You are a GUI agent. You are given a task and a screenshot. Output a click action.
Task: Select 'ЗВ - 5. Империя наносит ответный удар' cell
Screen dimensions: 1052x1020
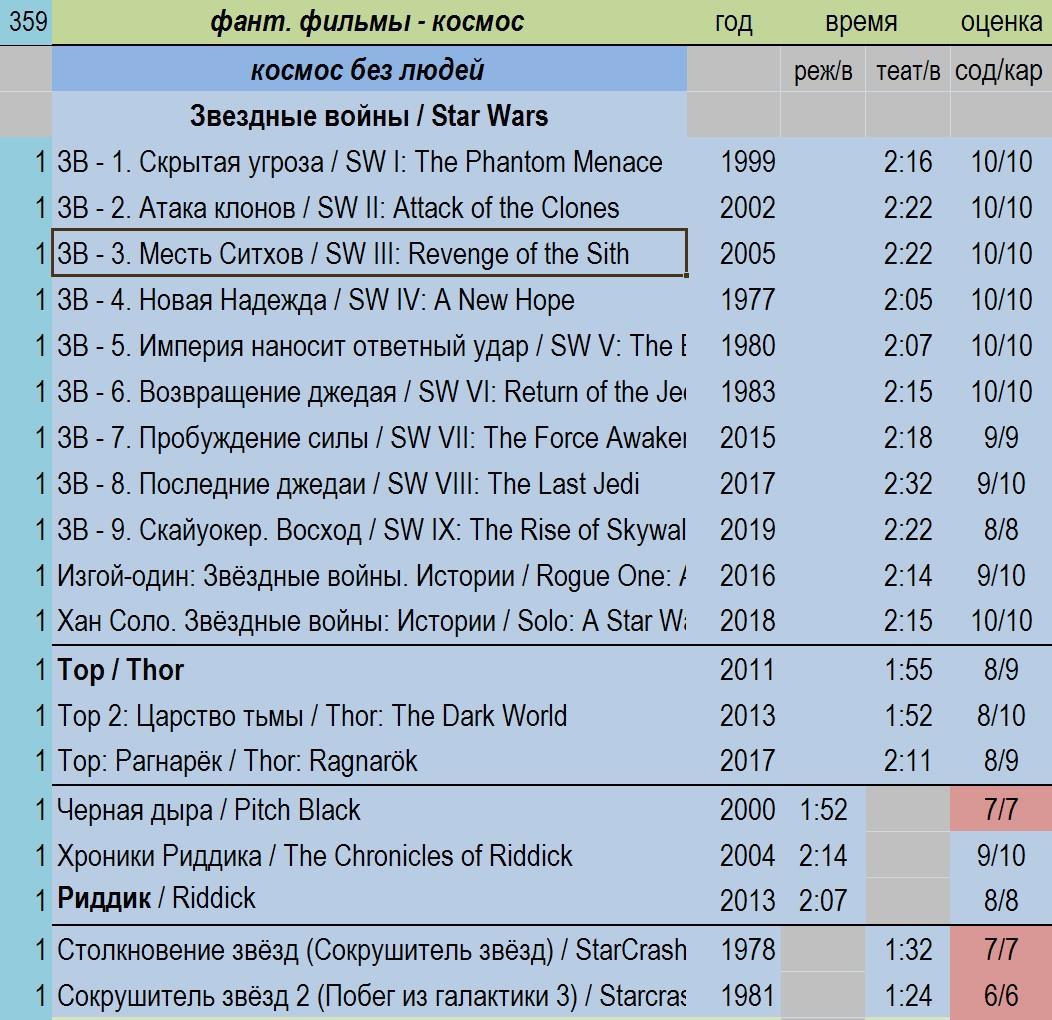coord(369,346)
